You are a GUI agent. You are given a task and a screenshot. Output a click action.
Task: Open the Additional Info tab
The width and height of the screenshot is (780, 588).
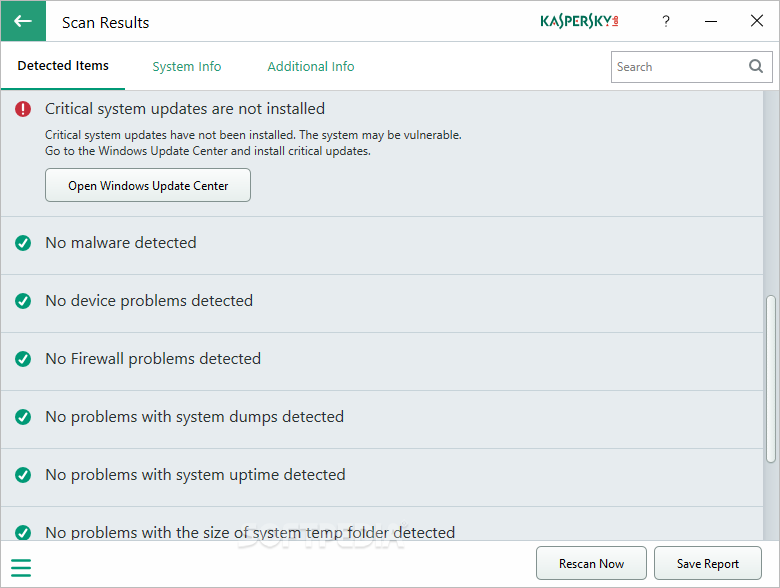tap(311, 67)
